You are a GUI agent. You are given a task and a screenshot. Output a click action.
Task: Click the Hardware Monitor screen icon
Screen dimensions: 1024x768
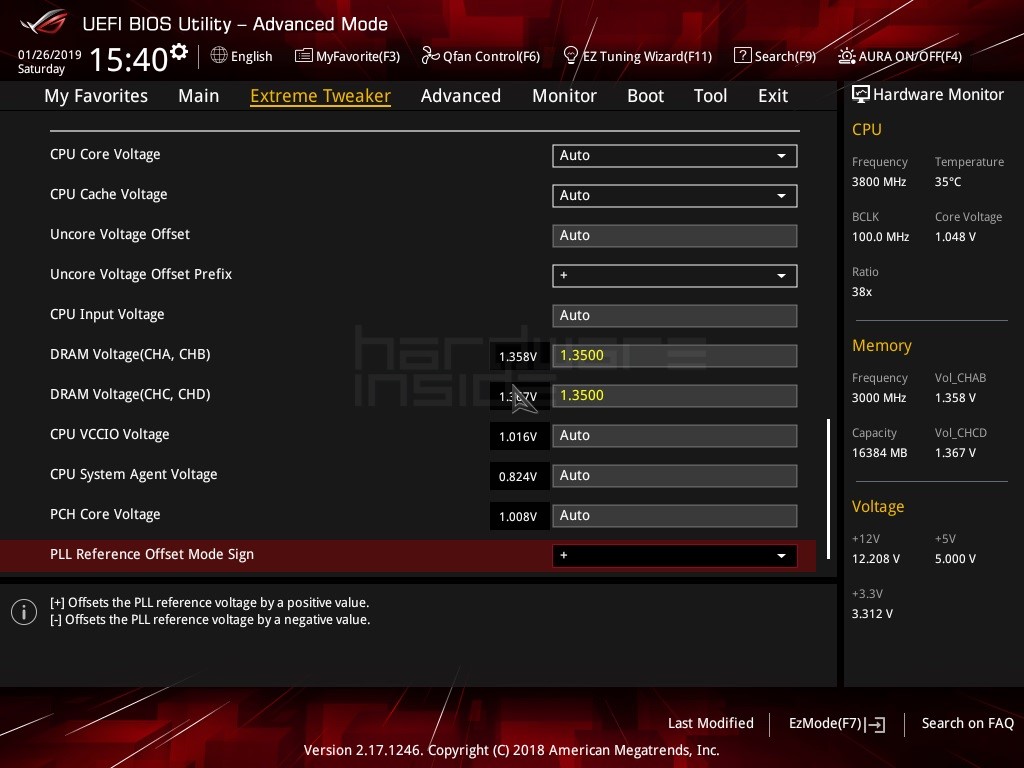click(860, 95)
